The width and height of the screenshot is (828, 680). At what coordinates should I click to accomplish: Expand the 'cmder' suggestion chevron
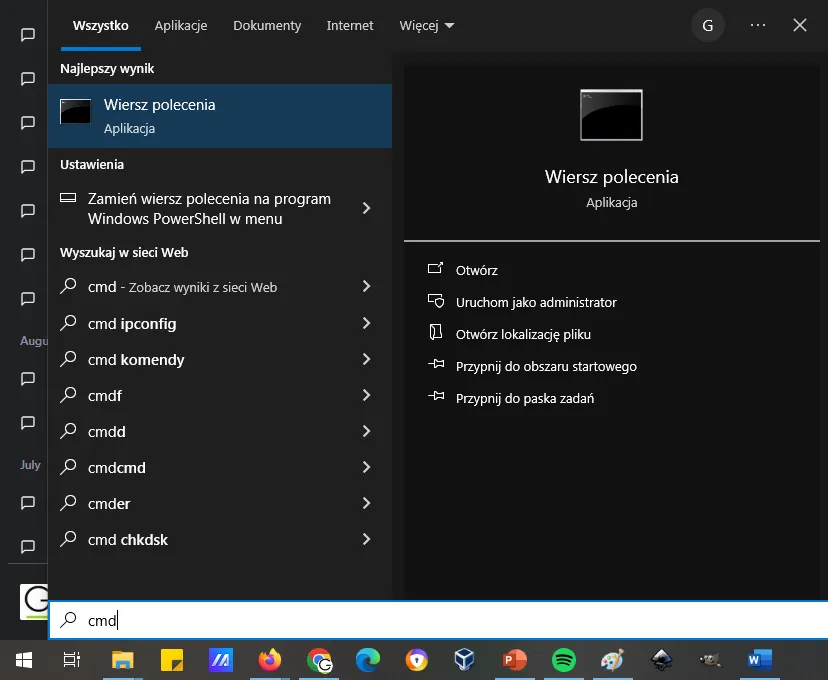[x=366, y=503]
